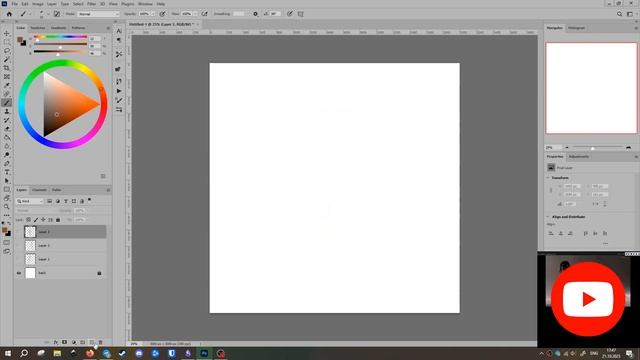
Task: Select the Frame tool
Action: point(7,77)
